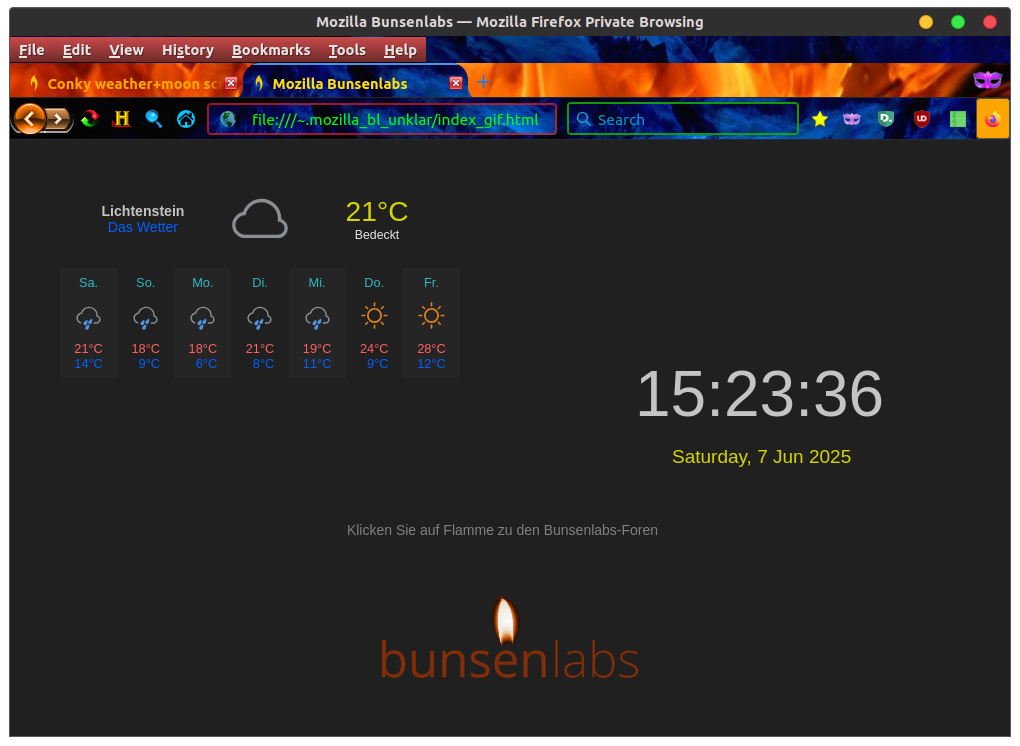Click the Bunsenlabs flame logo
Viewport: 1020px width, 746px height.
505,620
